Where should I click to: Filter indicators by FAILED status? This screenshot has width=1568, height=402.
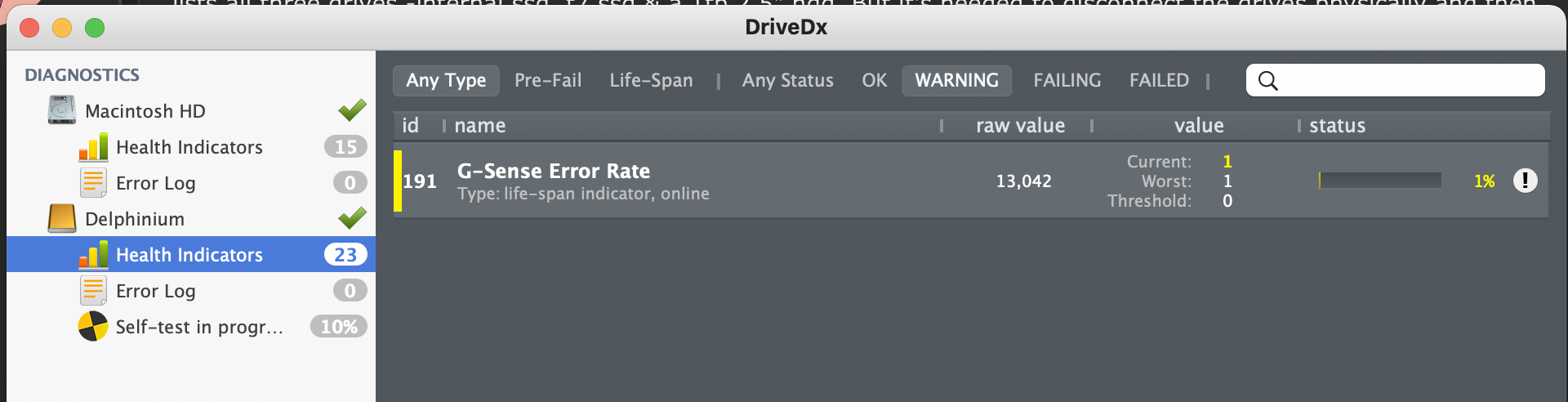[x=1159, y=80]
